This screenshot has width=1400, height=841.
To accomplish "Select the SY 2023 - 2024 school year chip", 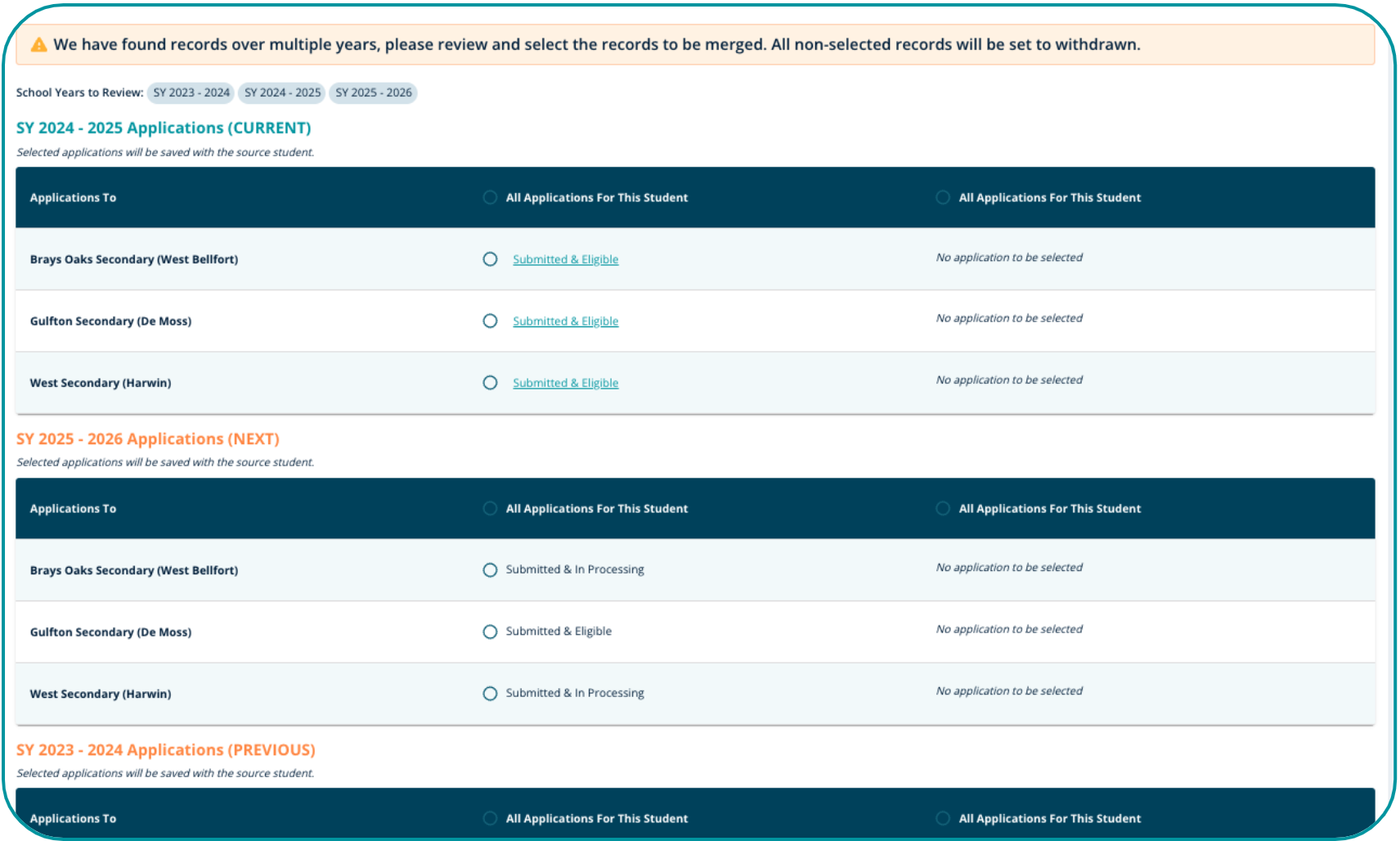I will (191, 92).
